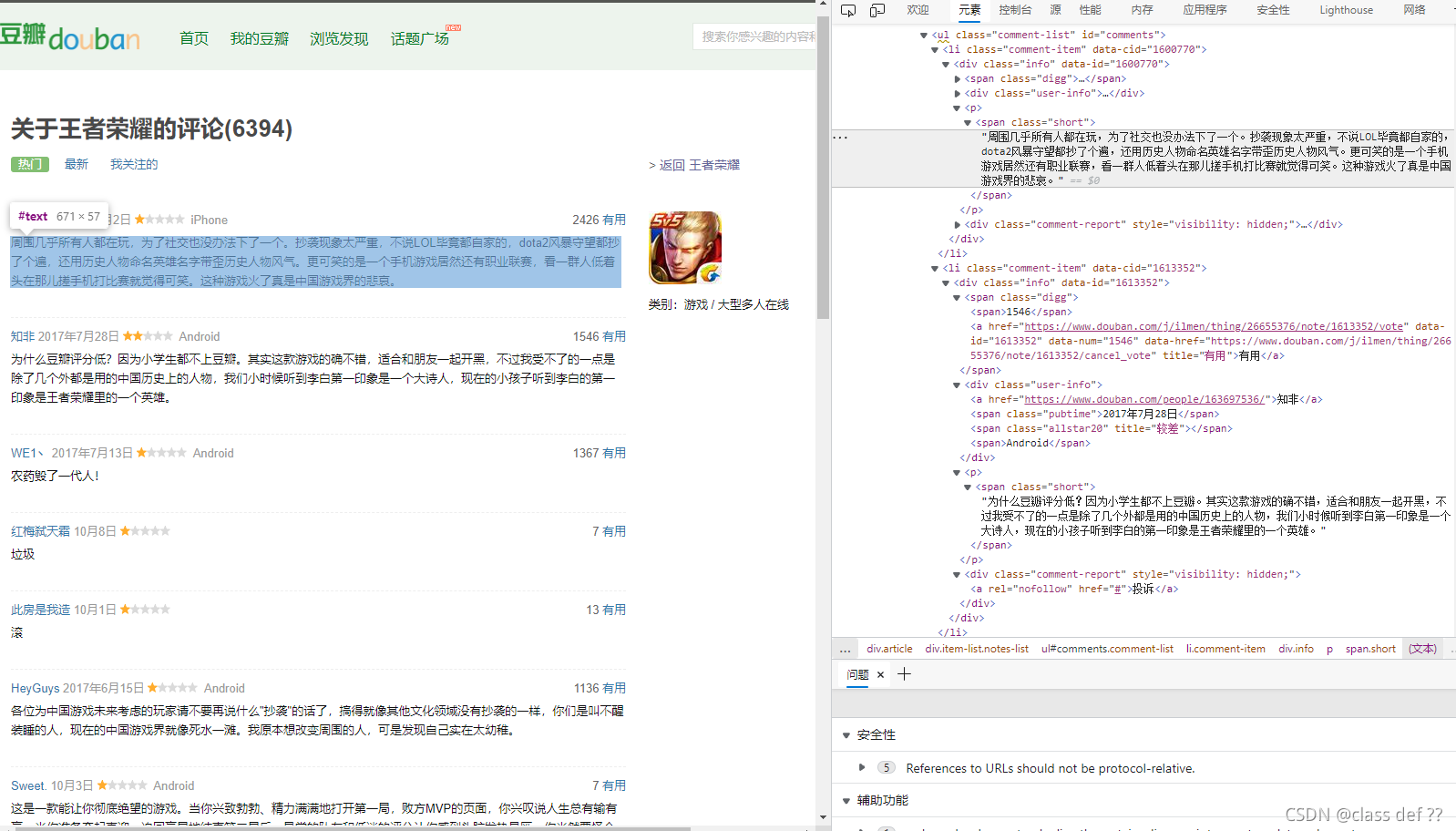Collapse the 安全性 issues section
The height and width of the screenshot is (831, 1456).
tap(846, 735)
